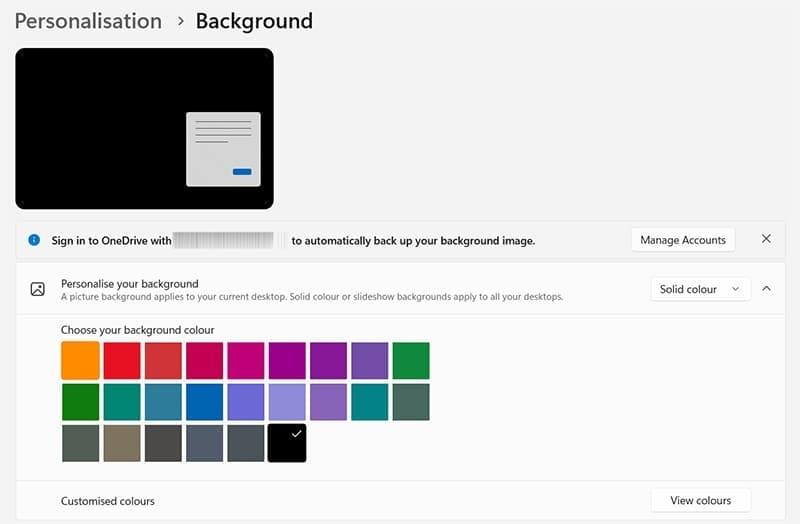Collapse the Personalise your background section
The image size is (800, 524).
pos(766,289)
